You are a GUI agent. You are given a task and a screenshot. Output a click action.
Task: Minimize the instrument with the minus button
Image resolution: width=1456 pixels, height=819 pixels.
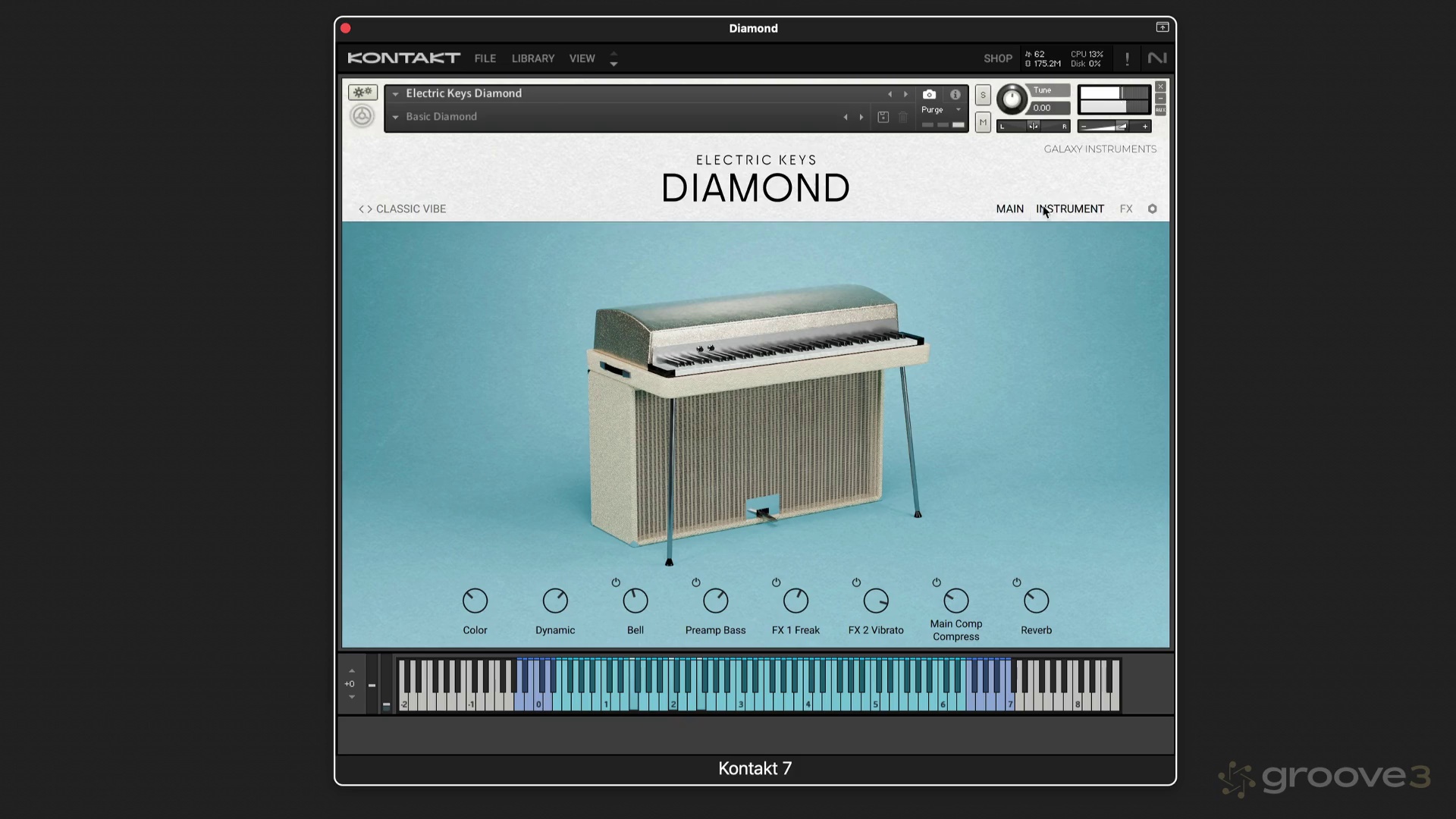[x=1160, y=99]
